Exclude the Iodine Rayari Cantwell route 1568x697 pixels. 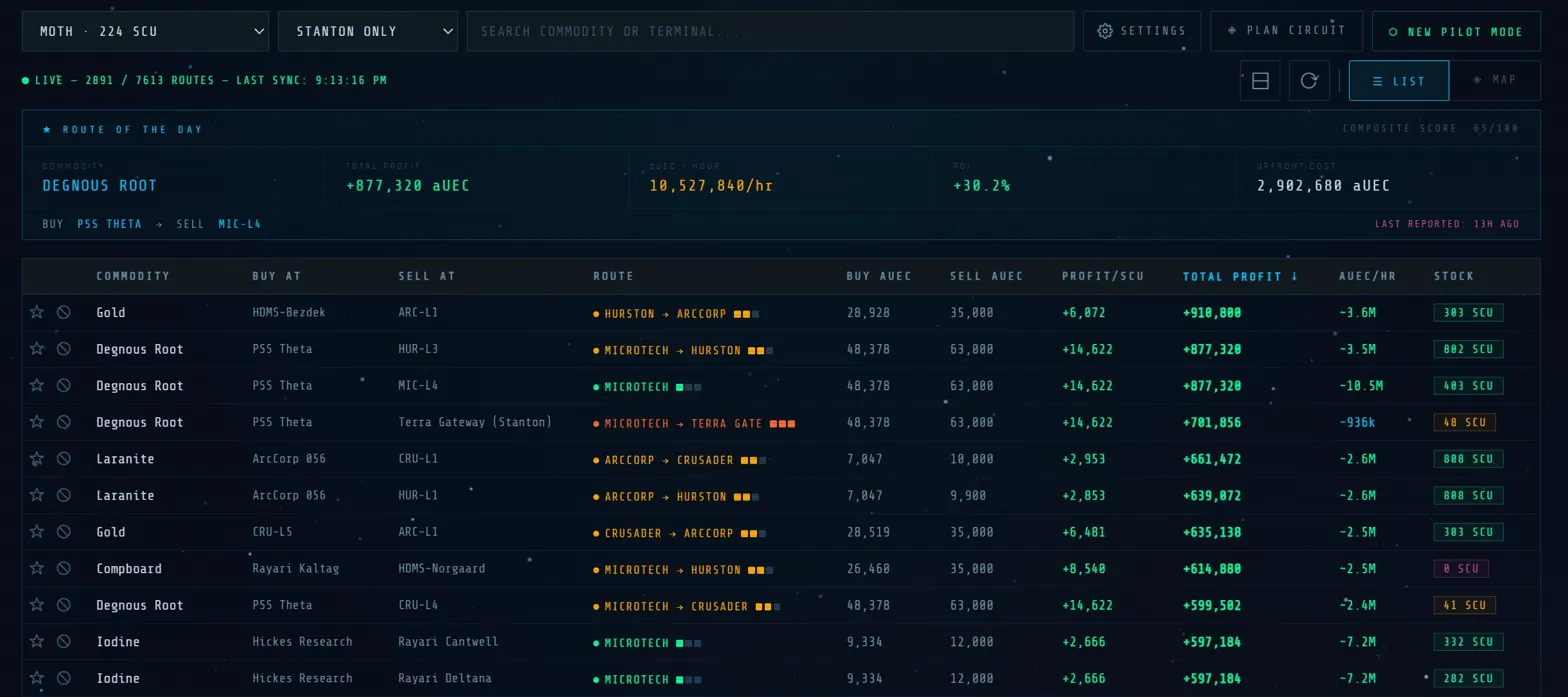(x=64, y=641)
